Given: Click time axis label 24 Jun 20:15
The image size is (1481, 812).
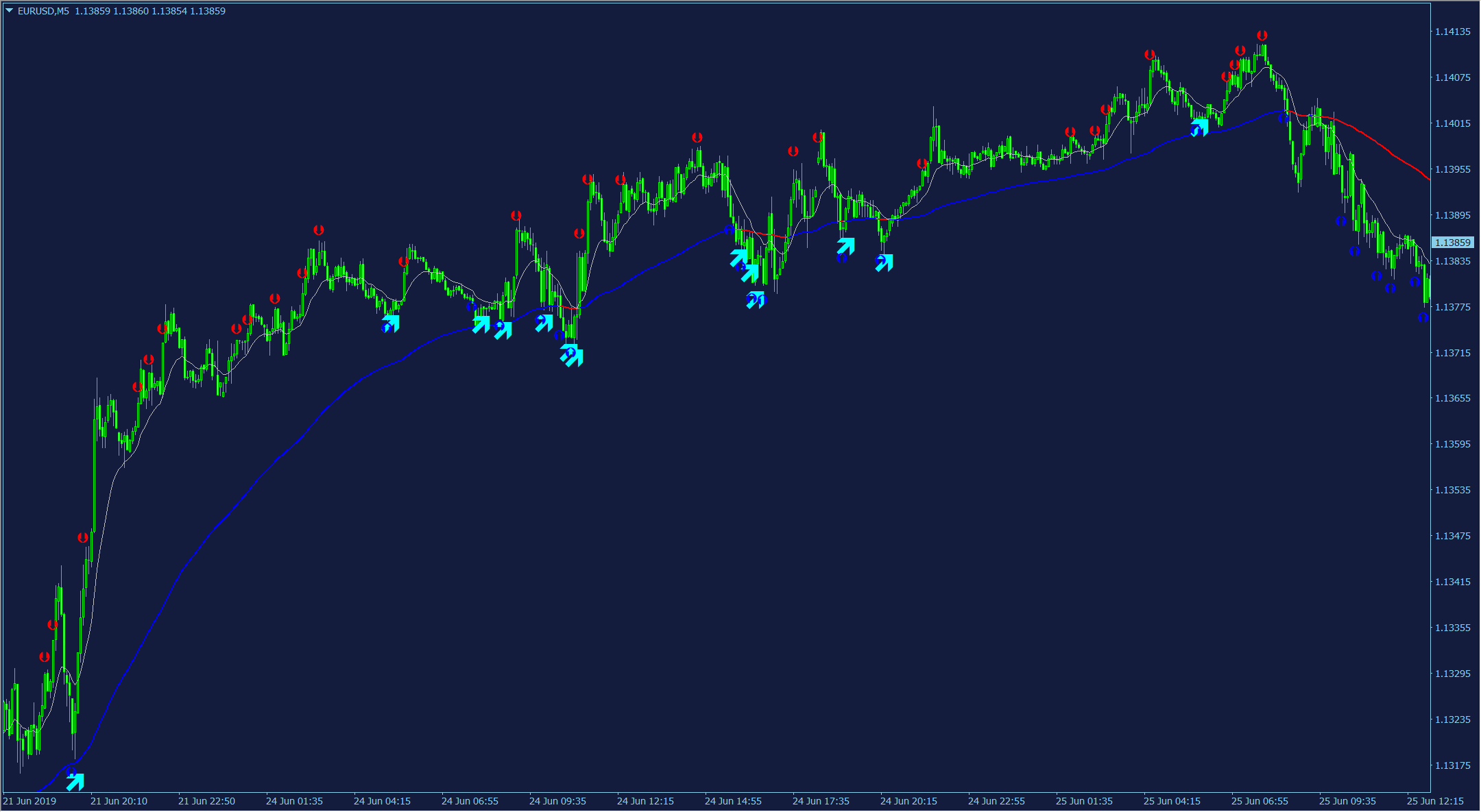Looking at the screenshot, I should [x=908, y=801].
